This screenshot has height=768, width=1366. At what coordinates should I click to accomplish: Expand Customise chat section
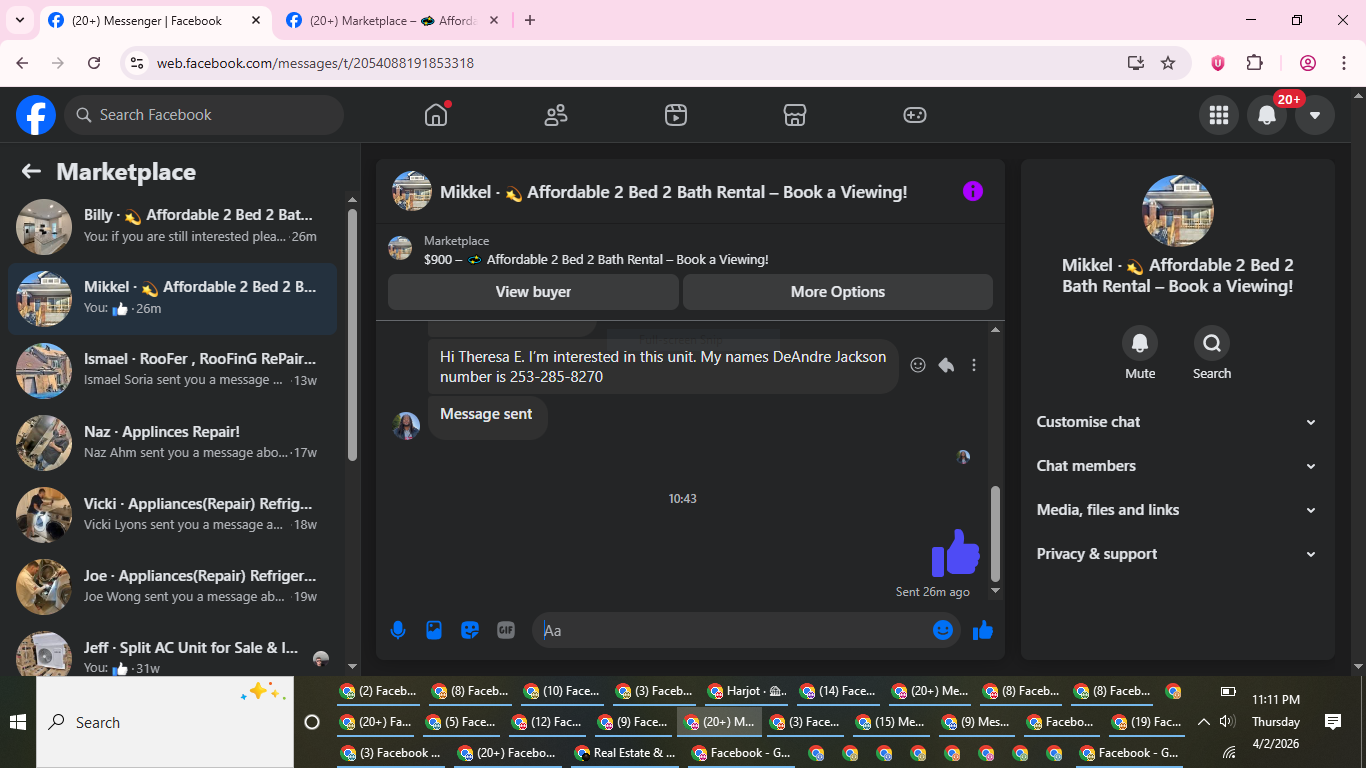[x=1178, y=422]
